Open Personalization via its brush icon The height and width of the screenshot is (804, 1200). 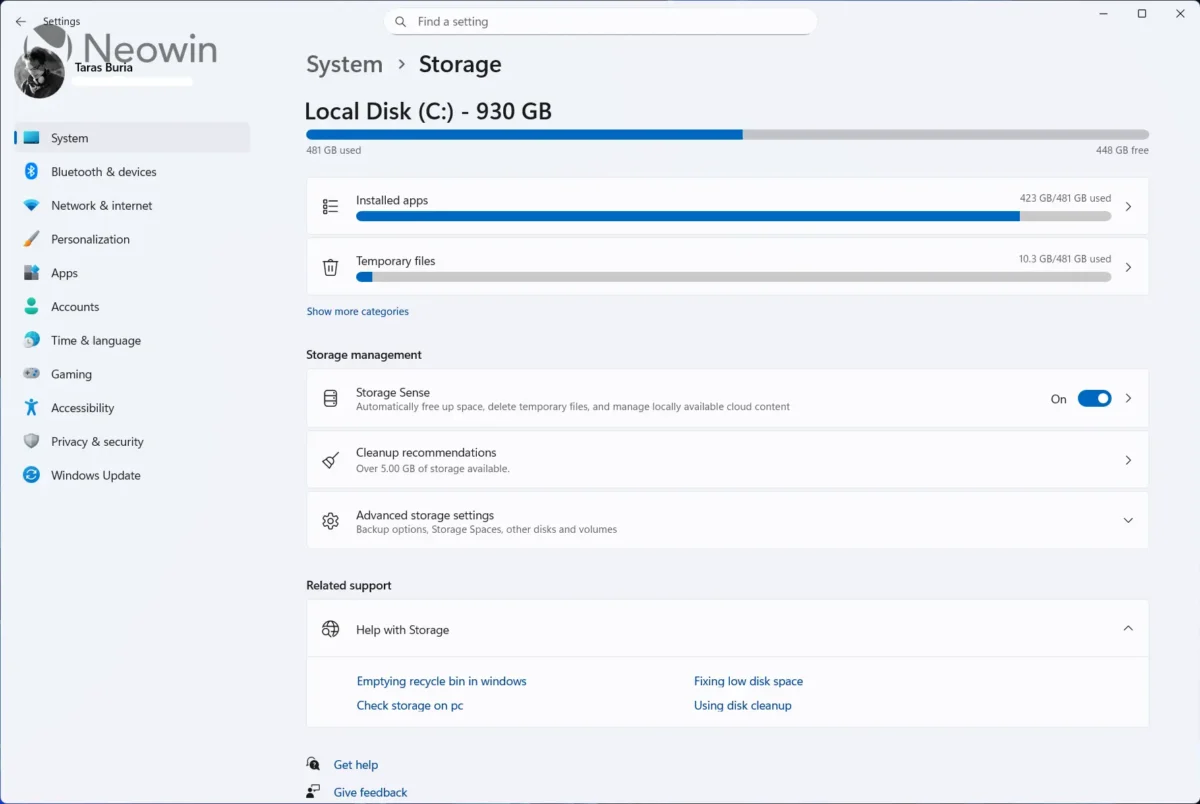point(31,239)
